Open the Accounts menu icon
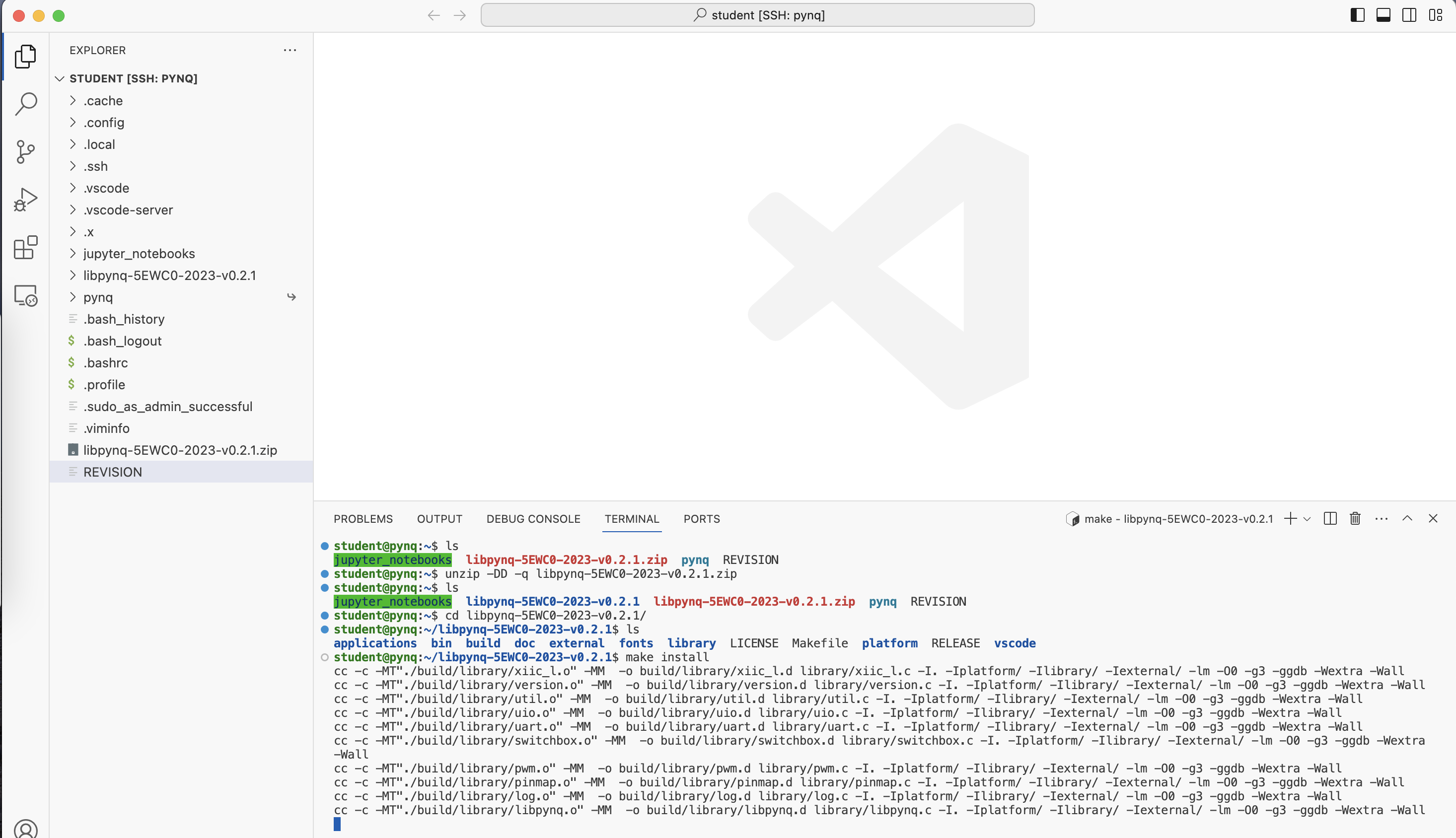Viewport: 1456px width, 838px height. click(25, 829)
